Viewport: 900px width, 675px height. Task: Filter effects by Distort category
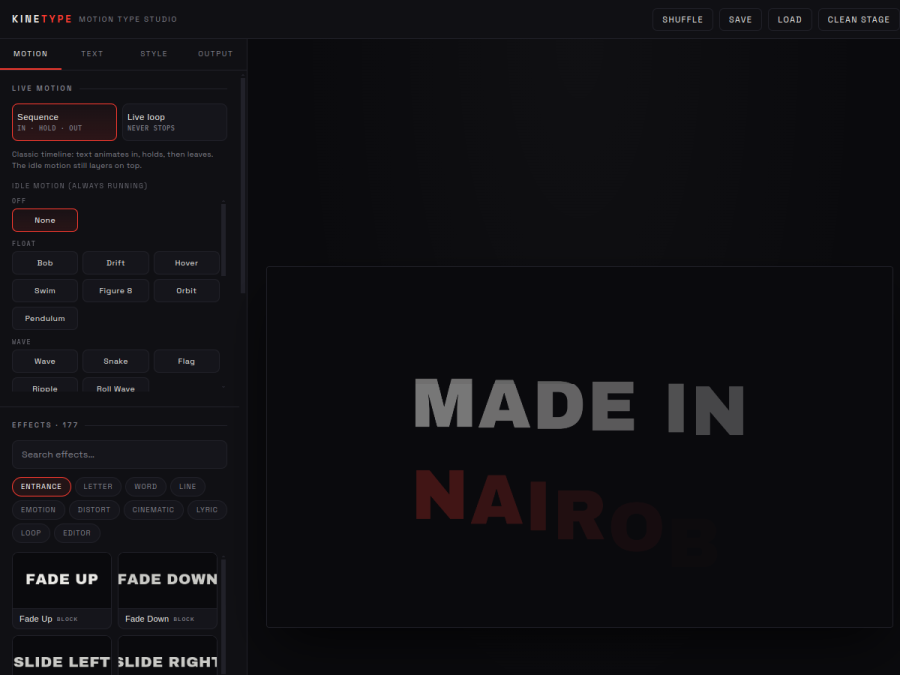click(94, 510)
